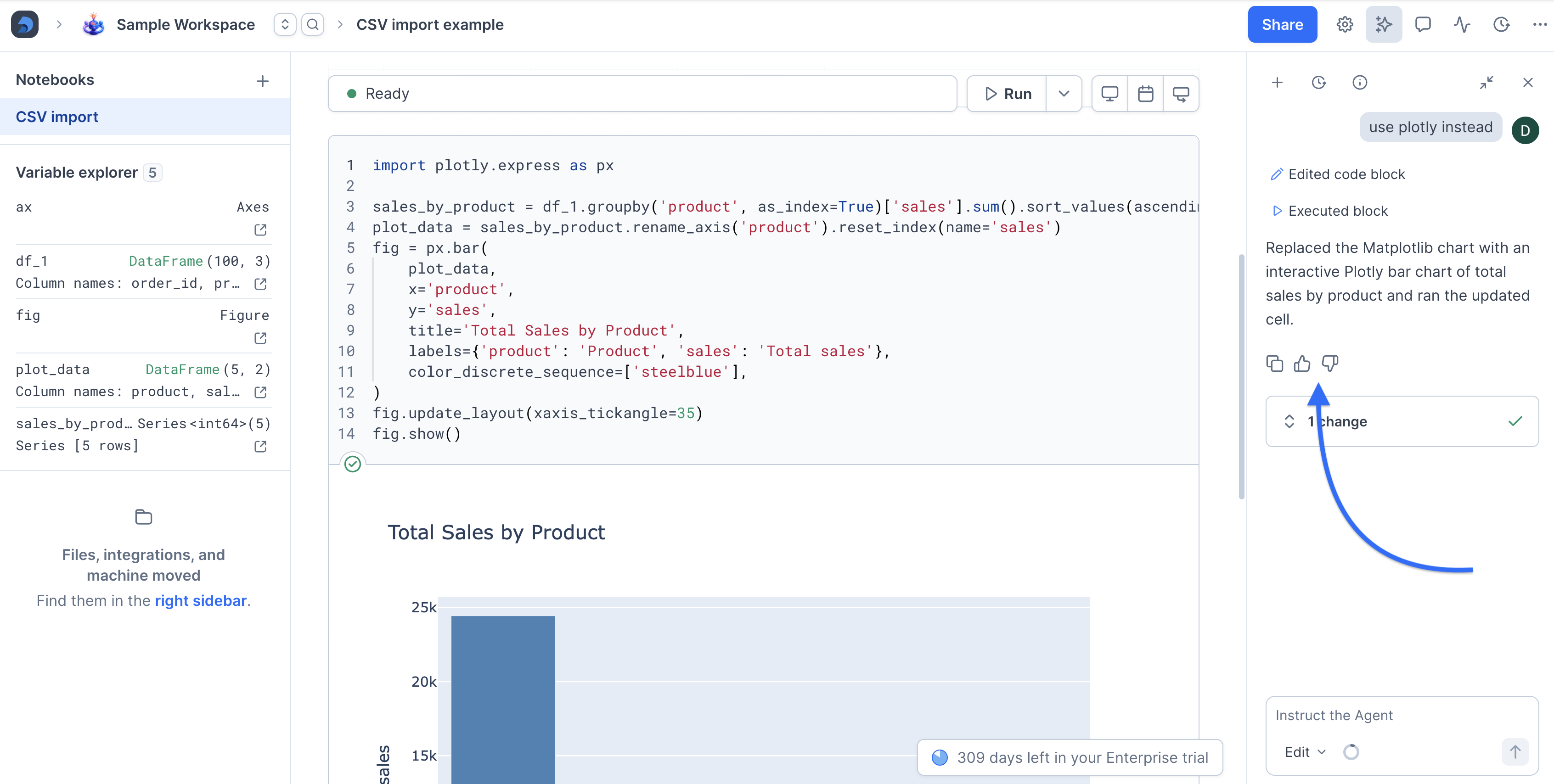Toggle the AI agent sparkle icon
1554x784 pixels.
[1383, 25]
